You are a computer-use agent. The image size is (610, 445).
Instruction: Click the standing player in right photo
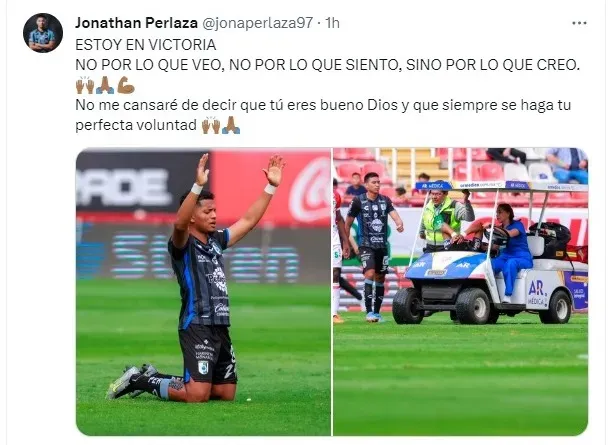[374, 247]
